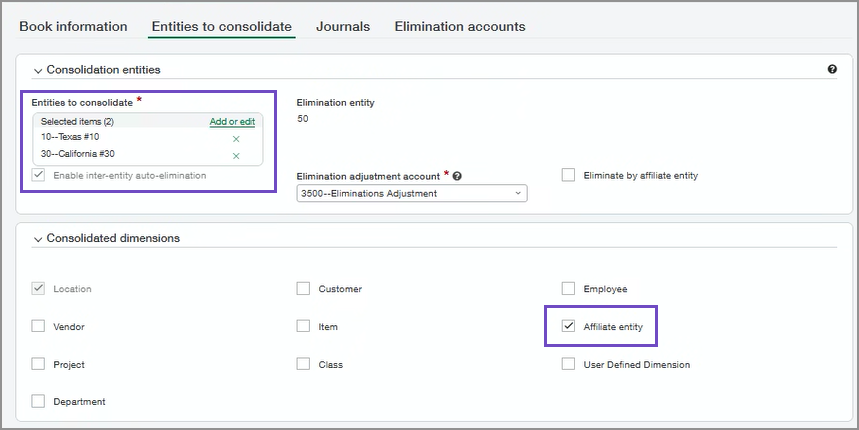This screenshot has width=859, height=430.
Task: Enable the Vendor dimension checkbox
Action: [x=38, y=326]
